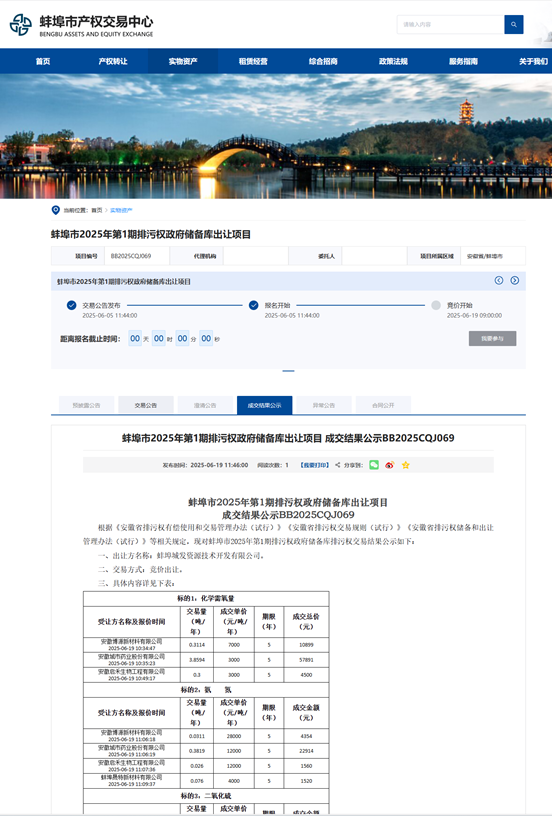This screenshot has width=552, height=816.
Task: Open the 服务指南 nav menu
Action: (x=463, y=61)
